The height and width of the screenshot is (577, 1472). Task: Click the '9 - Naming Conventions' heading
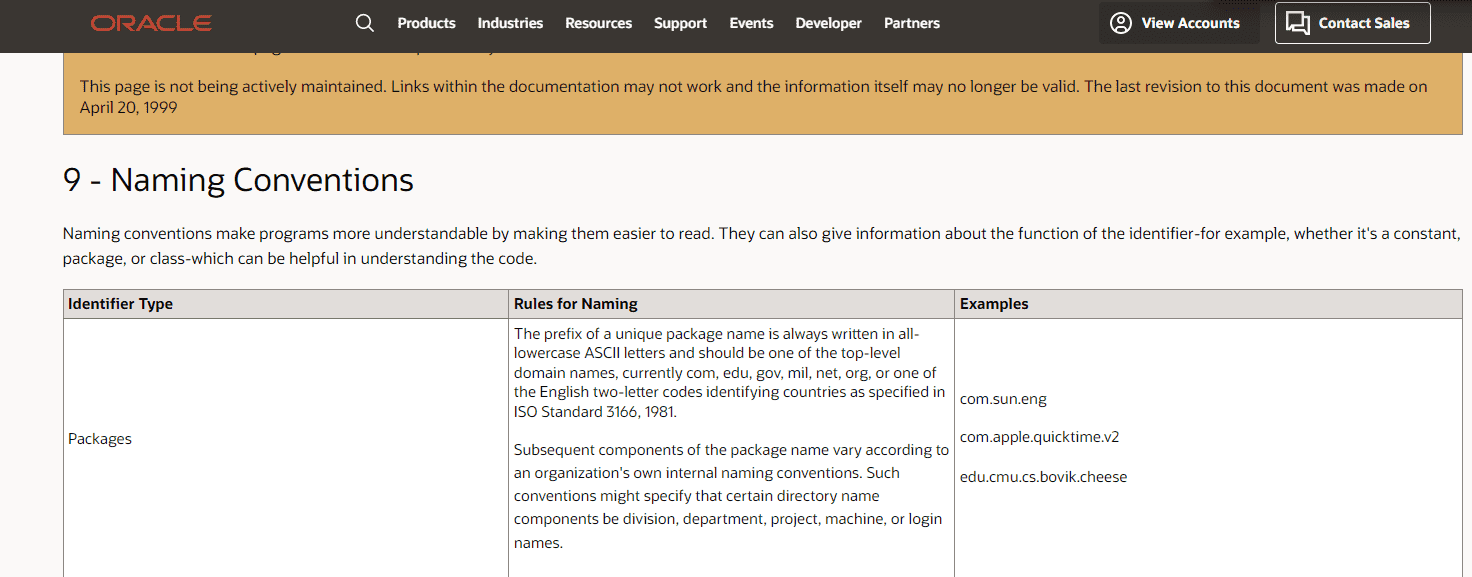(x=238, y=180)
